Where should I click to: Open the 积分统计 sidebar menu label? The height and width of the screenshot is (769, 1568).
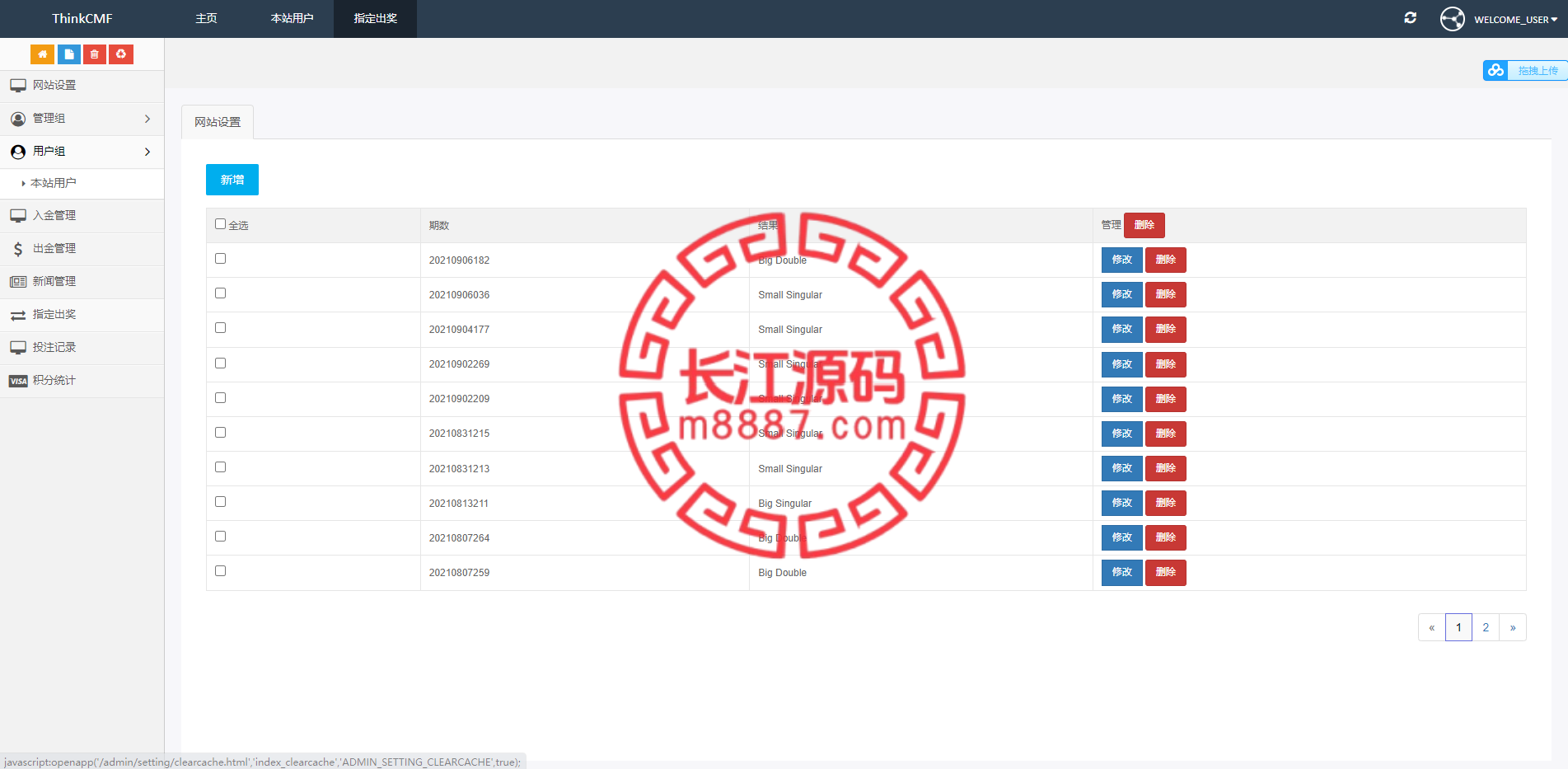point(54,381)
